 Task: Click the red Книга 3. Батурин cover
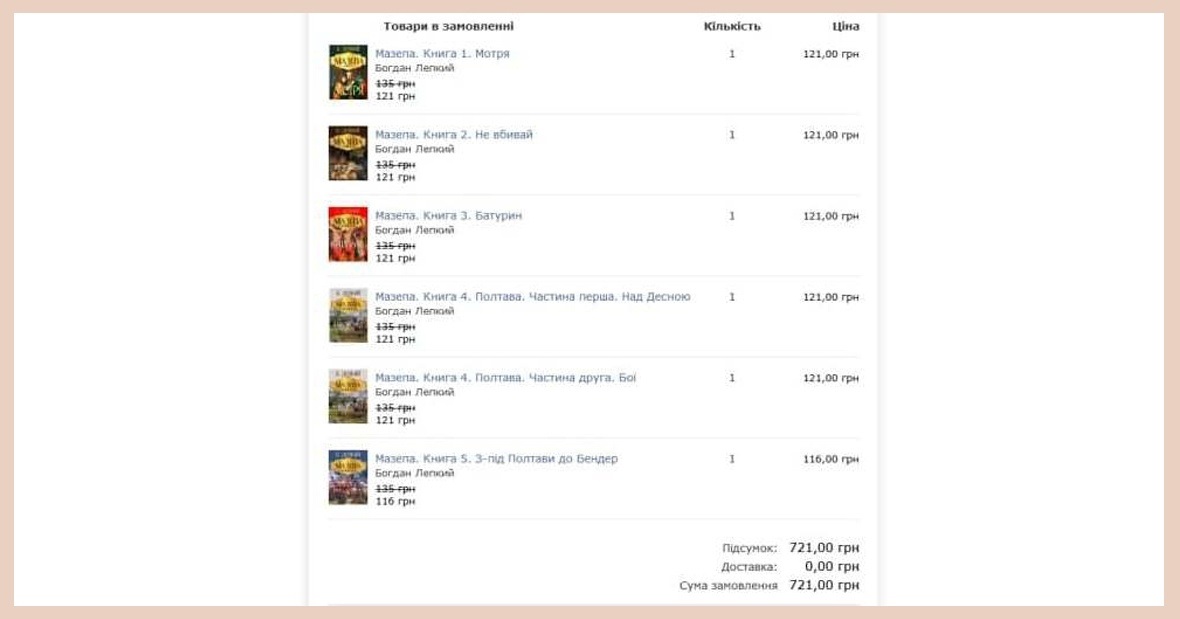pos(348,235)
